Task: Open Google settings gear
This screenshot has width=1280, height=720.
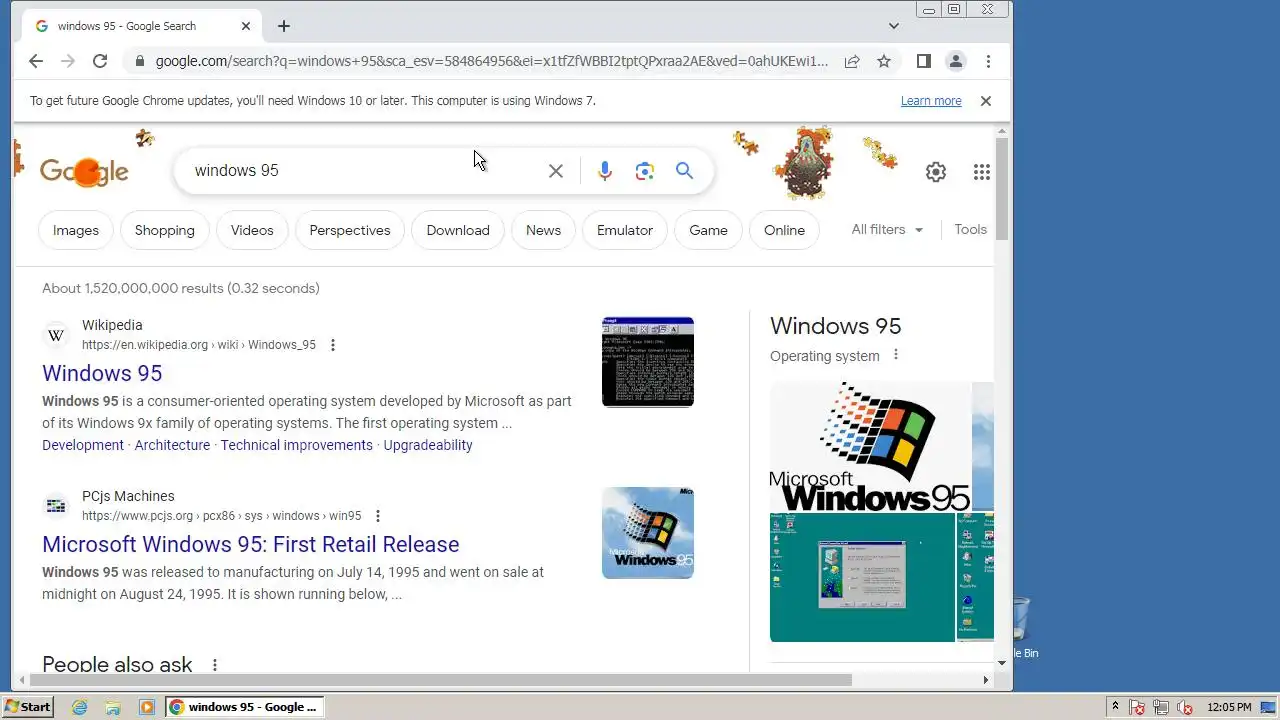Action: (936, 172)
